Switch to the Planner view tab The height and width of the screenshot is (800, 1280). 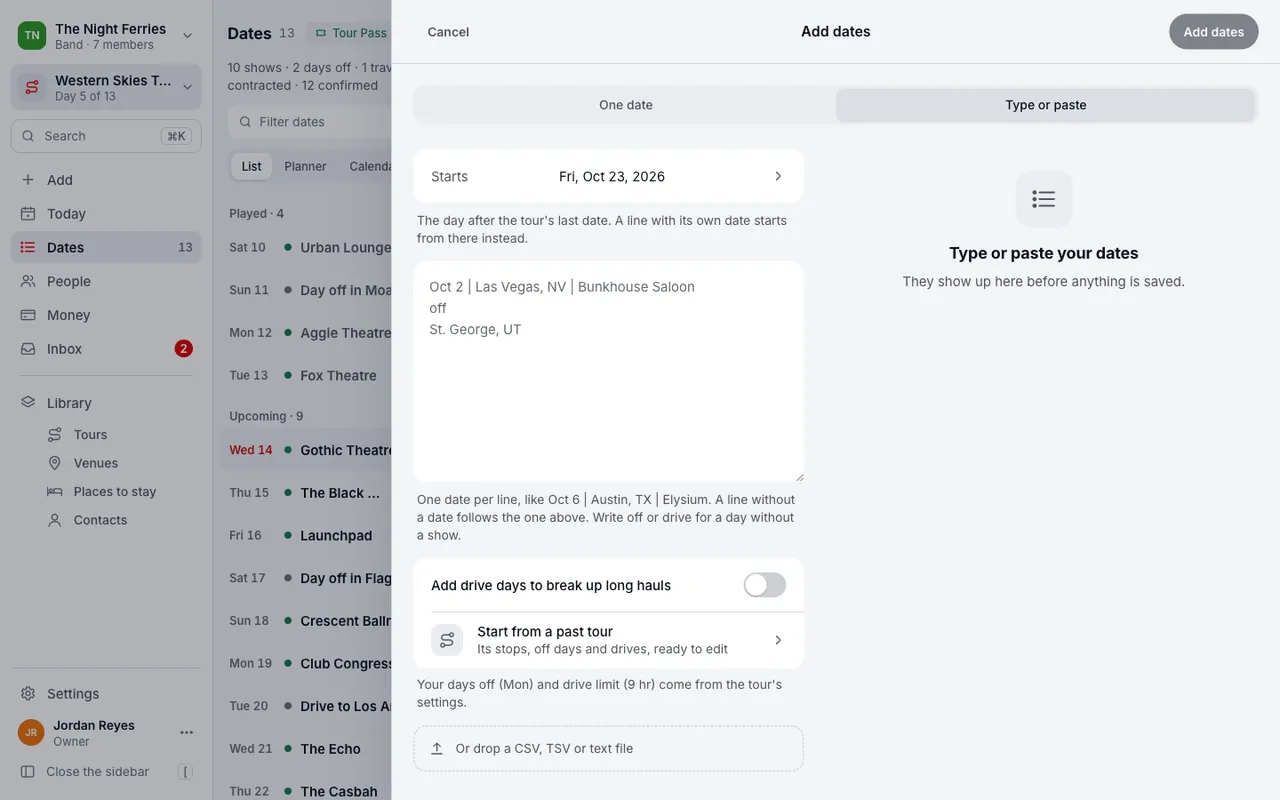305,166
